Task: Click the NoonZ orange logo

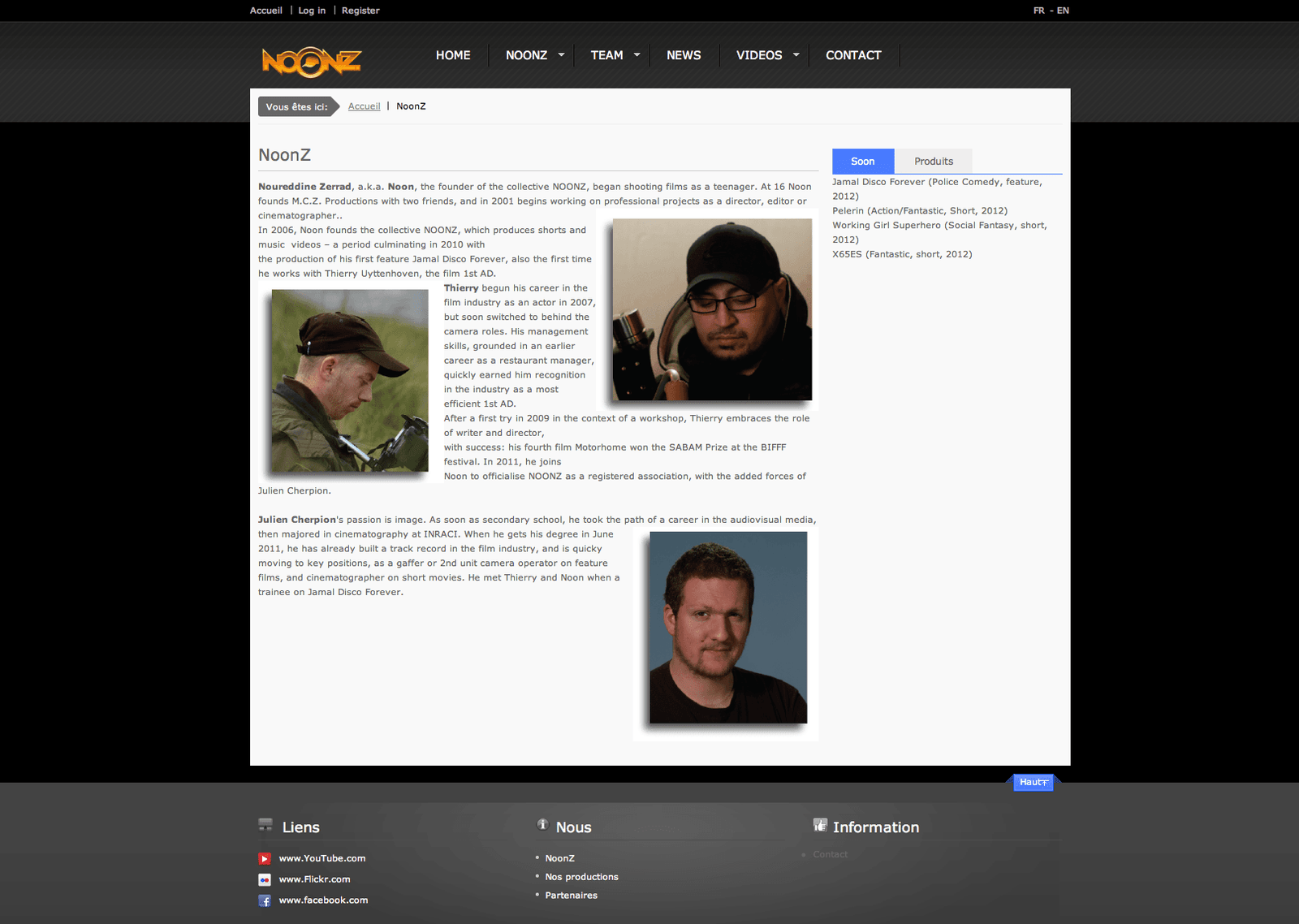Action: (x=311, y=62)
